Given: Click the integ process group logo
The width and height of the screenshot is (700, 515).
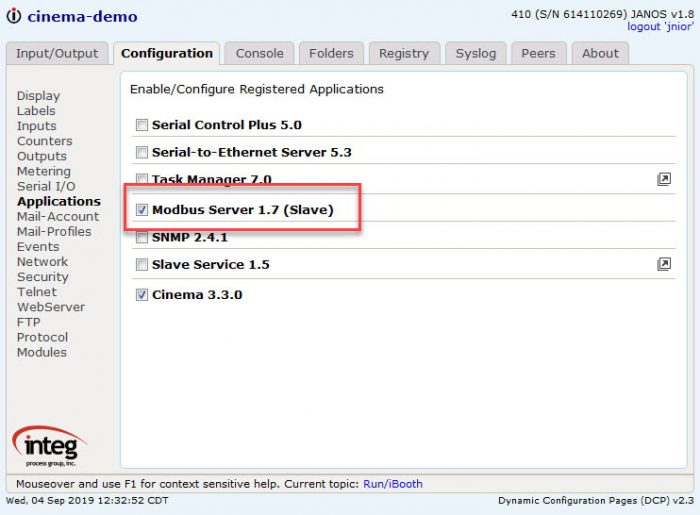Looking at the screenshot, I should (x=50, y=446).
